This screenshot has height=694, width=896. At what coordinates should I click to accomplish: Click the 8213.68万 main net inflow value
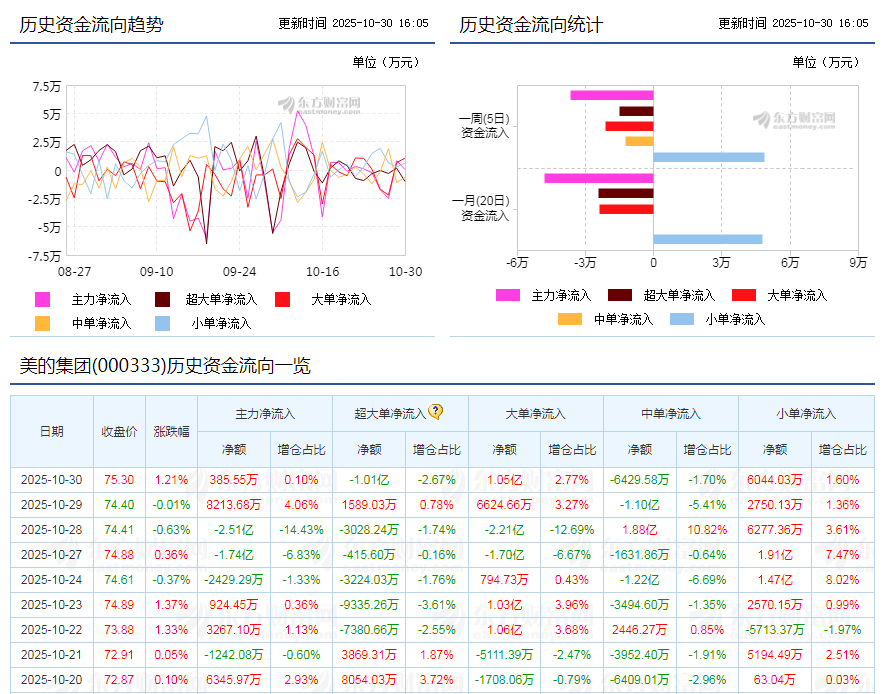pyautogui.click(x=234, y=505)
